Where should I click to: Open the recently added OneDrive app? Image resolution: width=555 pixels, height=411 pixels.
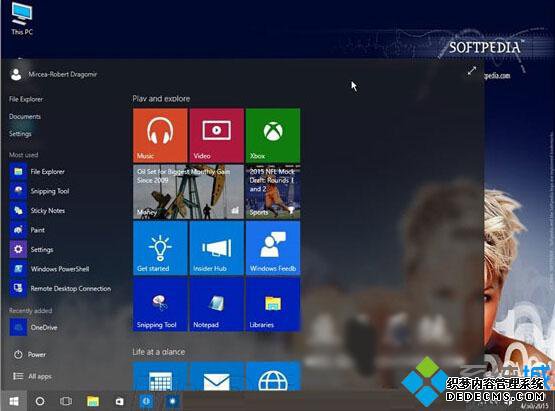(34, 327)
